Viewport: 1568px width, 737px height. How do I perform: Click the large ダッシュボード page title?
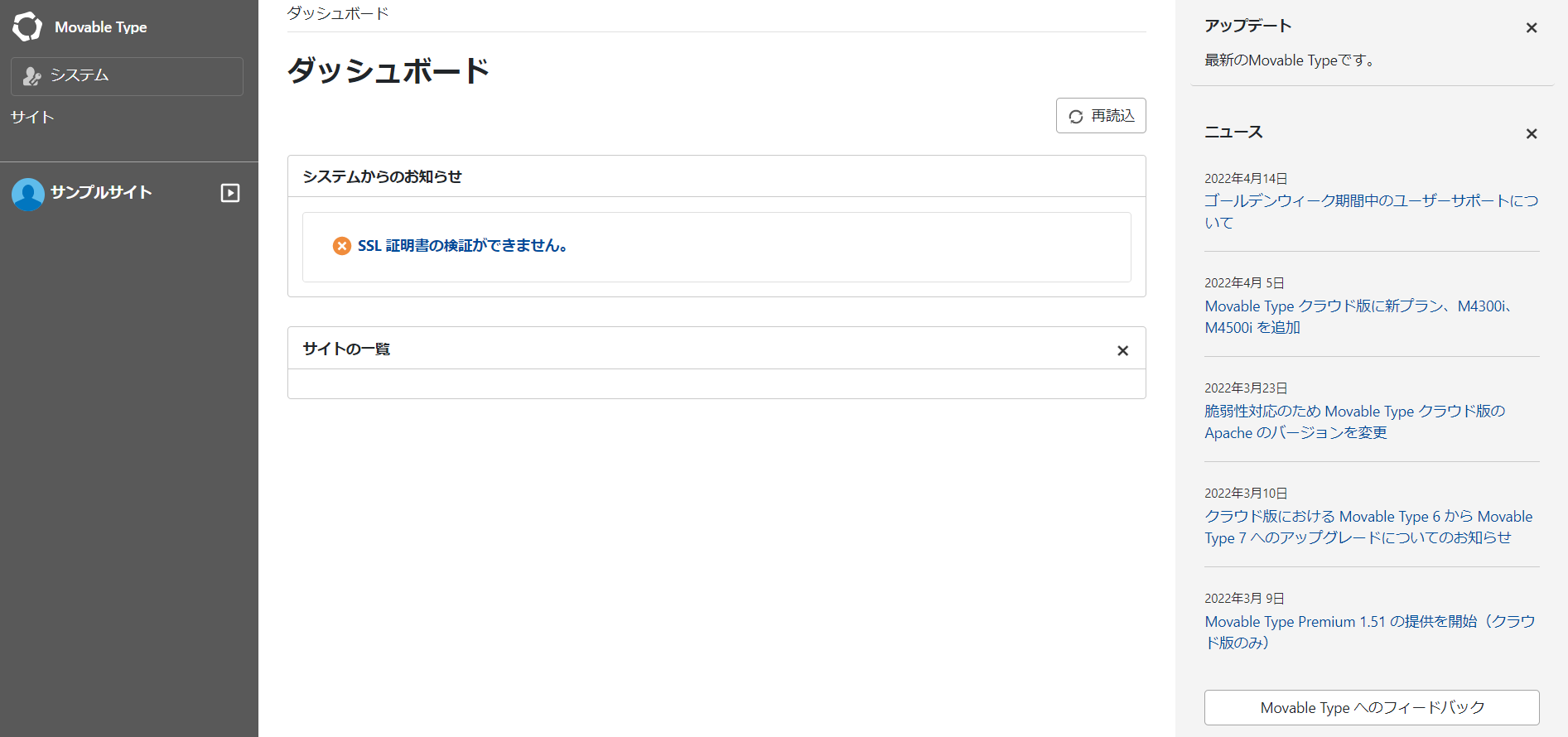tap(388, 71)
